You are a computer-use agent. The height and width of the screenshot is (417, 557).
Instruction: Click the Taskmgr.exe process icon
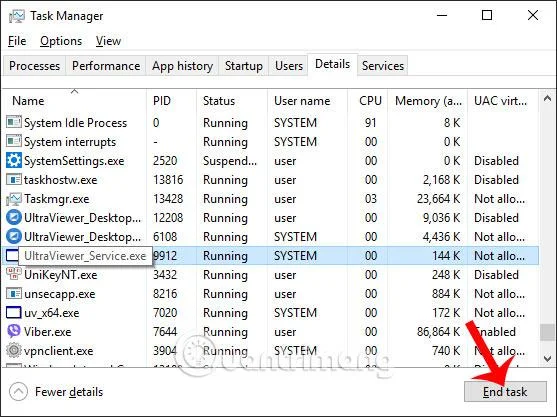pyautogui.click(x=14, y=199)
